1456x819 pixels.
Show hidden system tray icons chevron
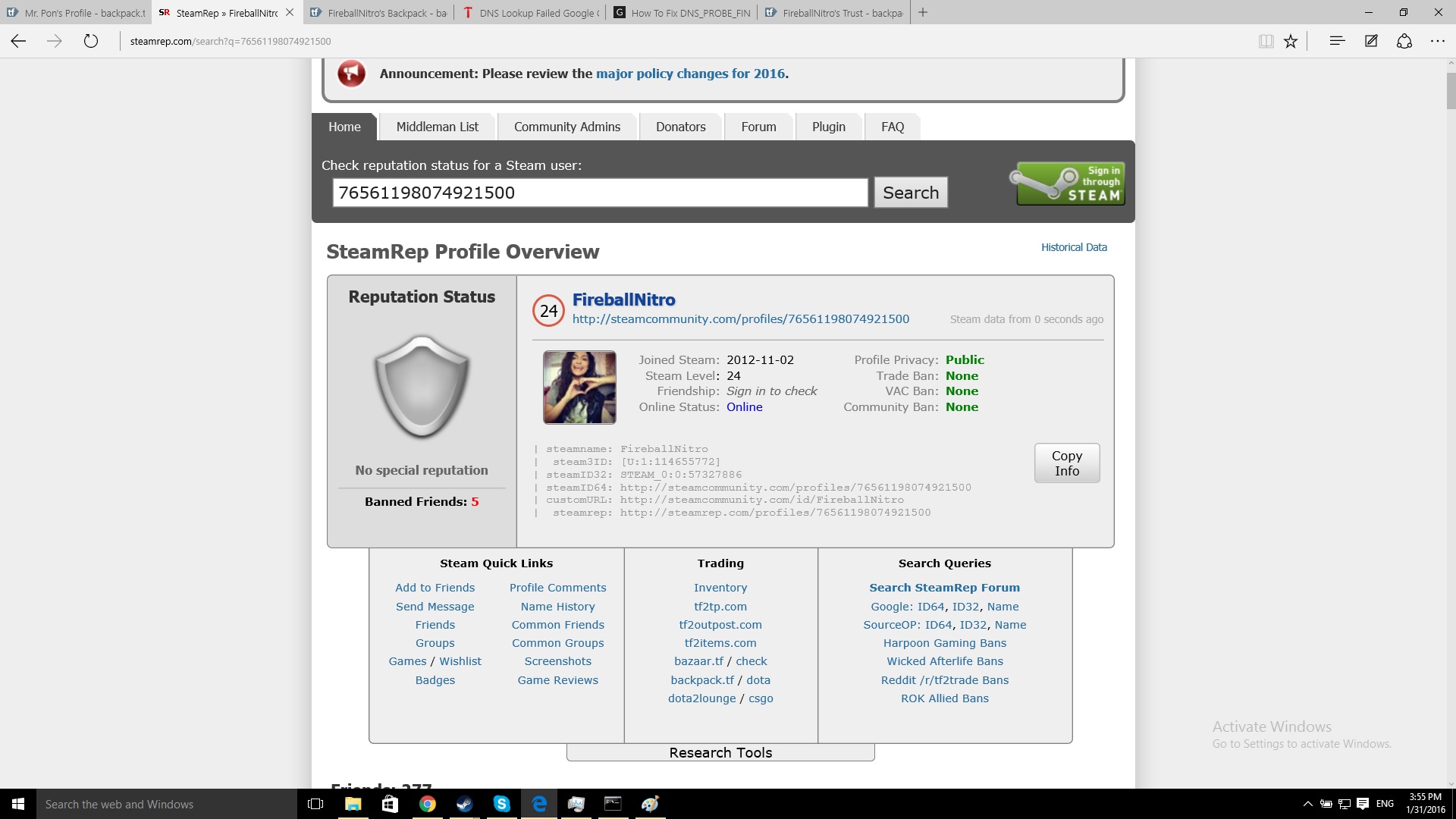tap(1307, 804)
